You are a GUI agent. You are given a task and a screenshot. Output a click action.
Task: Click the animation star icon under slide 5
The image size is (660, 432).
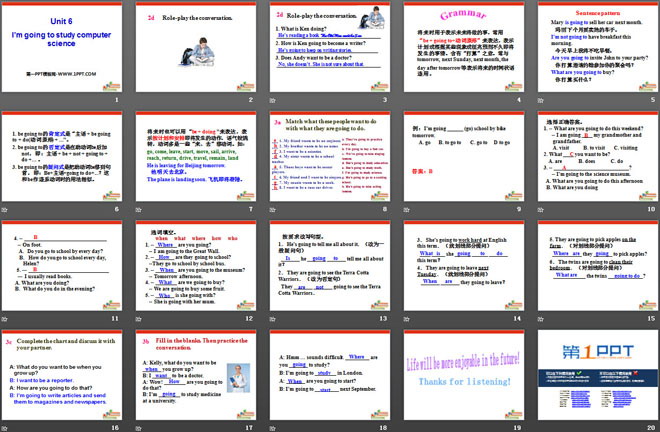click(x=540, y=100)
